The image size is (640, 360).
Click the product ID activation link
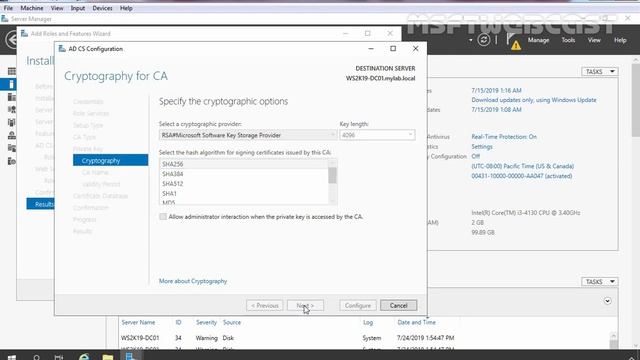(x=522, y=176)
